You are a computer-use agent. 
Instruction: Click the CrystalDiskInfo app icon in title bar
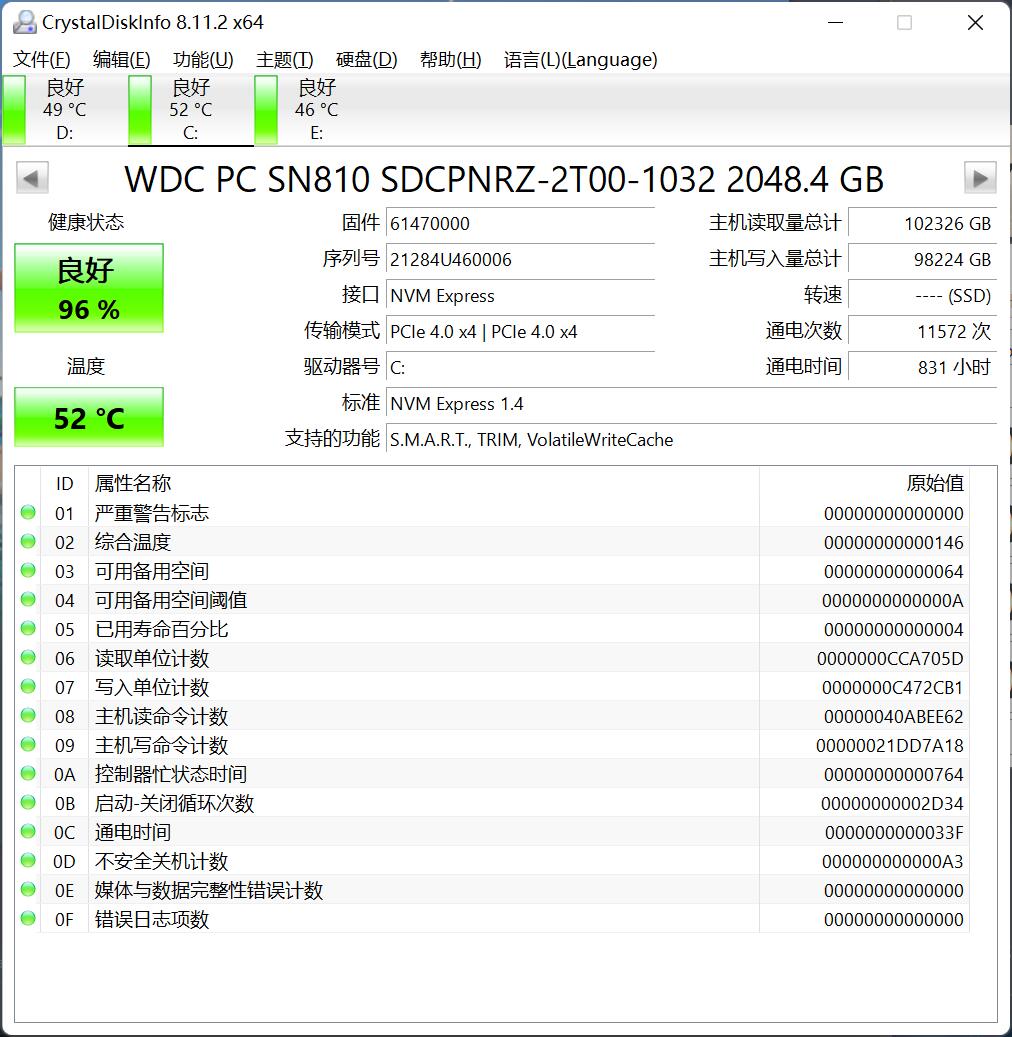coord(24,22)
